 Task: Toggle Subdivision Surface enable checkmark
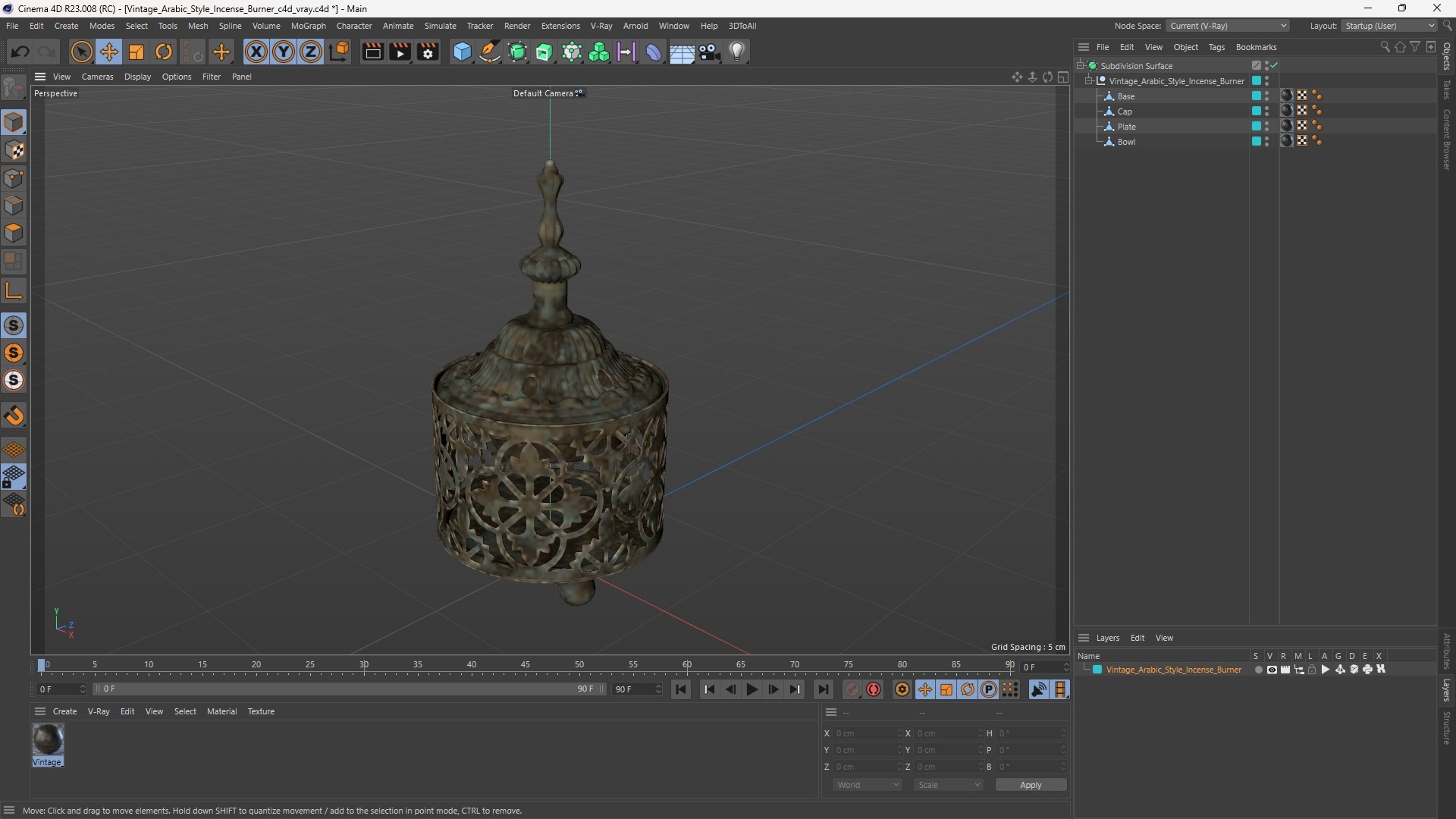(x=1275, y=65)
